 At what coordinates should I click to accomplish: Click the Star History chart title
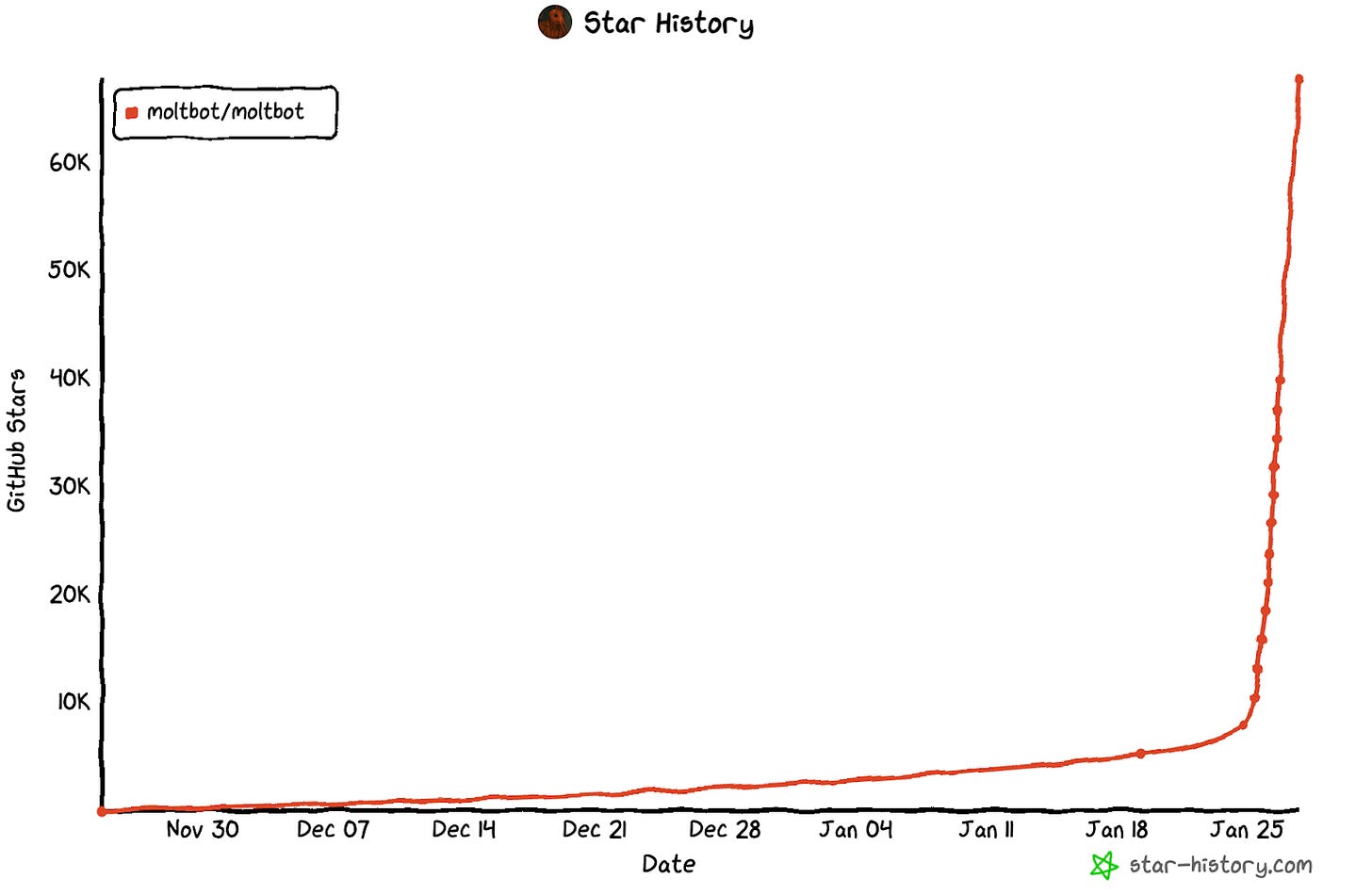[x=668, y=23]
